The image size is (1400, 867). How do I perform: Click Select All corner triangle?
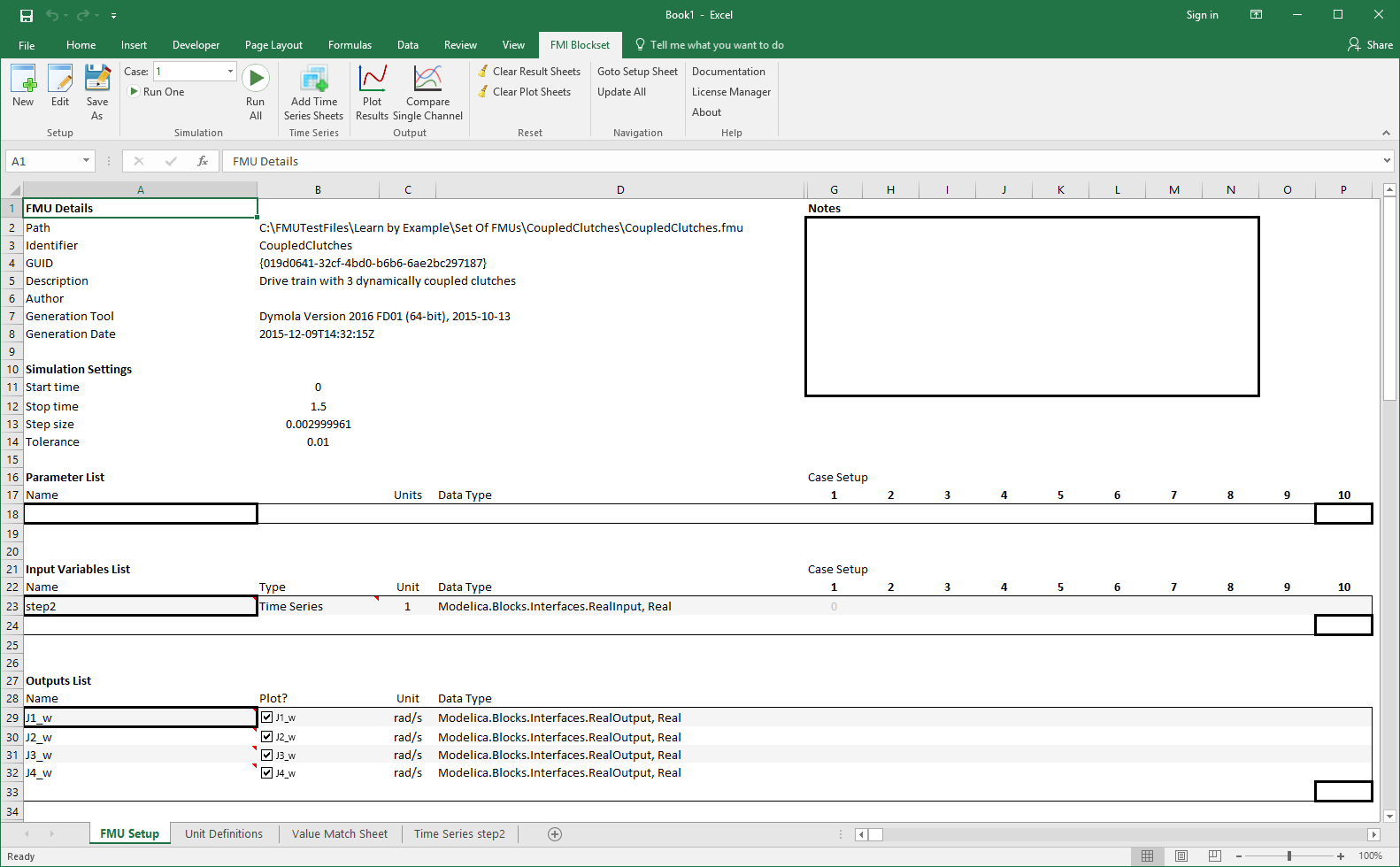[12, 190]
